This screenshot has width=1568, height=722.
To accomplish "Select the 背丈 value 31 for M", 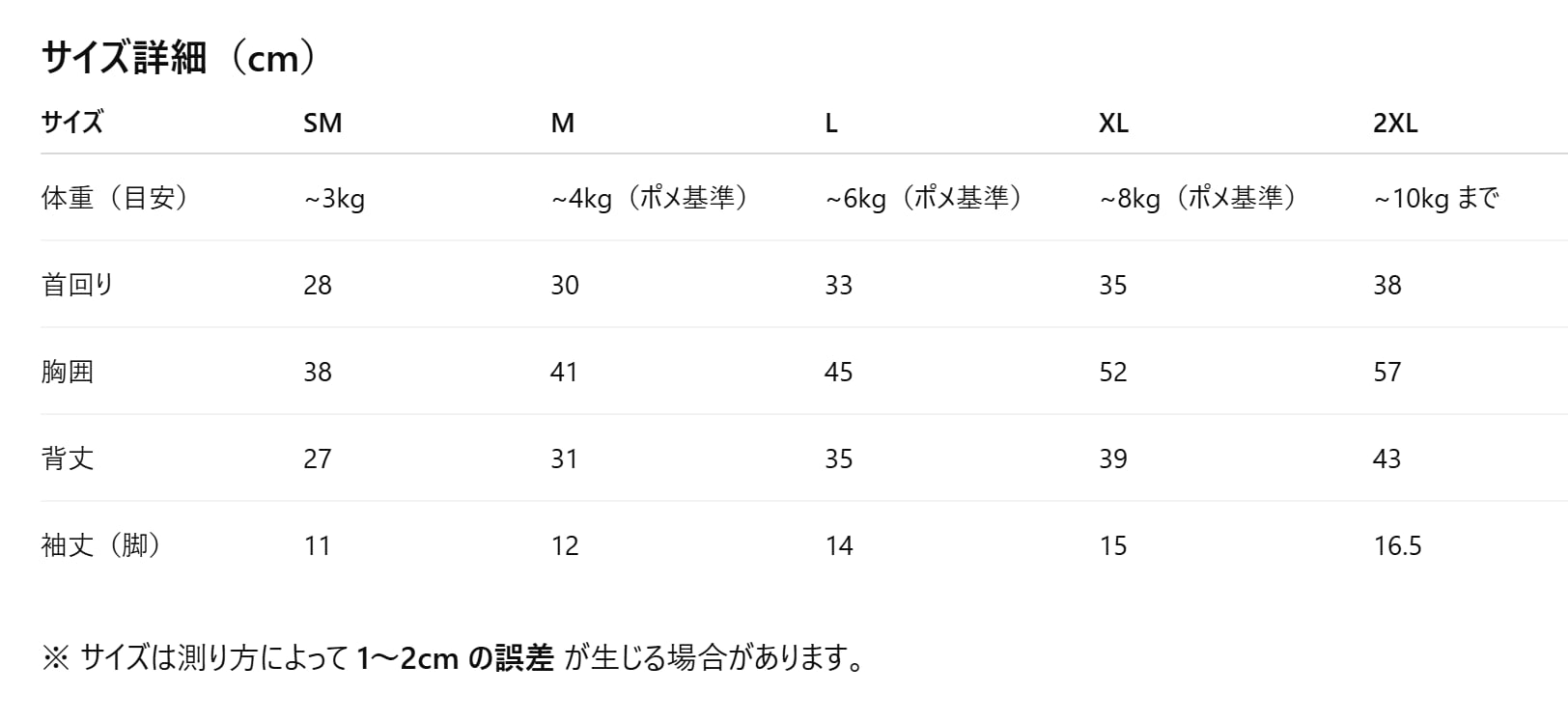I will coord(564,459).
